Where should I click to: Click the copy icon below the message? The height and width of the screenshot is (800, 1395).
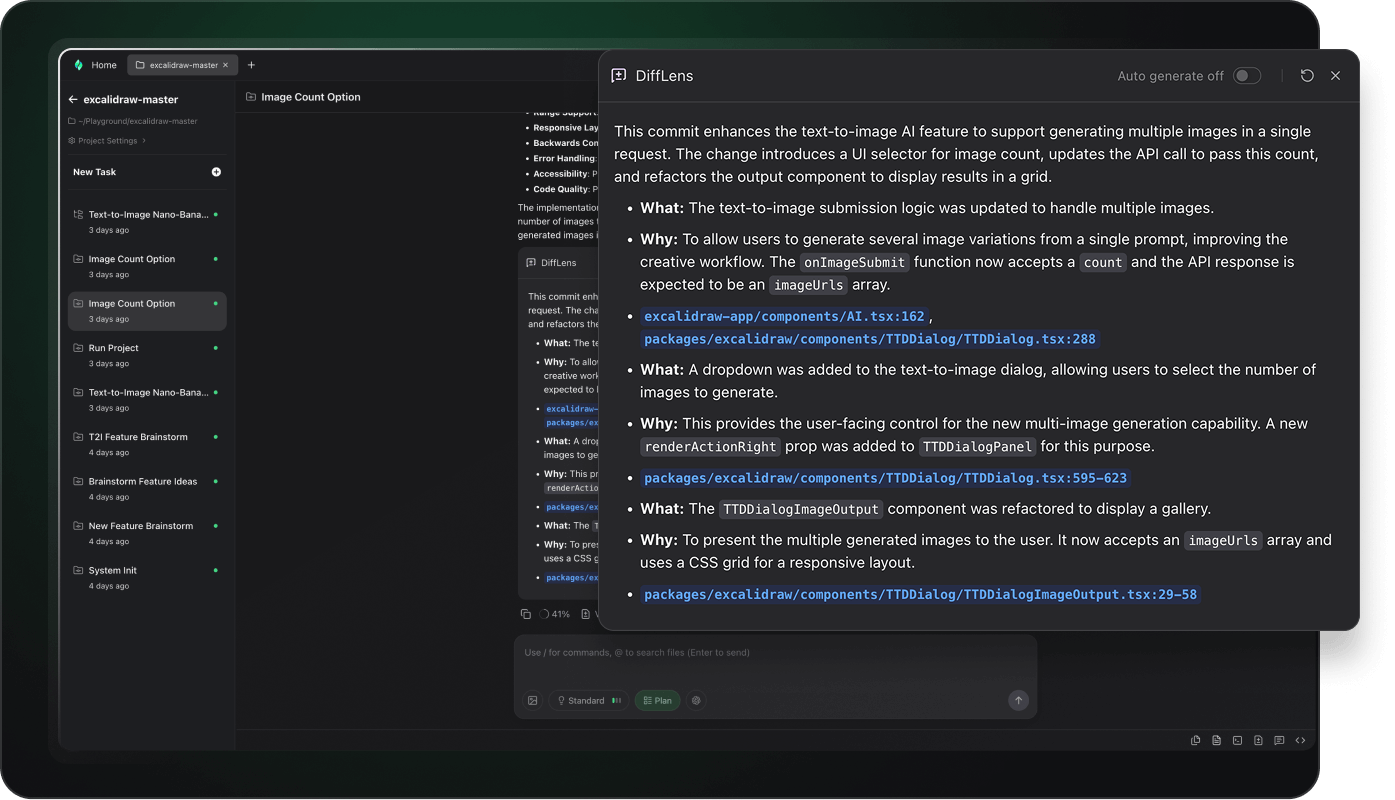coord(526,614)
